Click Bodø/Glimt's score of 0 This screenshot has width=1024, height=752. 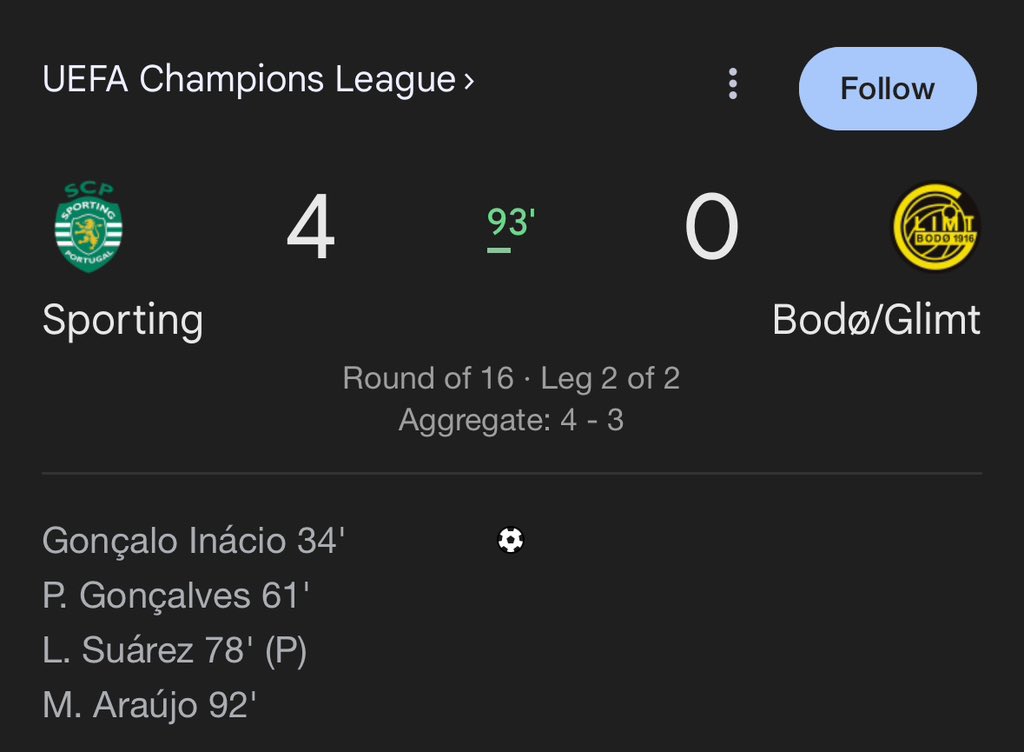coord(711,229)
